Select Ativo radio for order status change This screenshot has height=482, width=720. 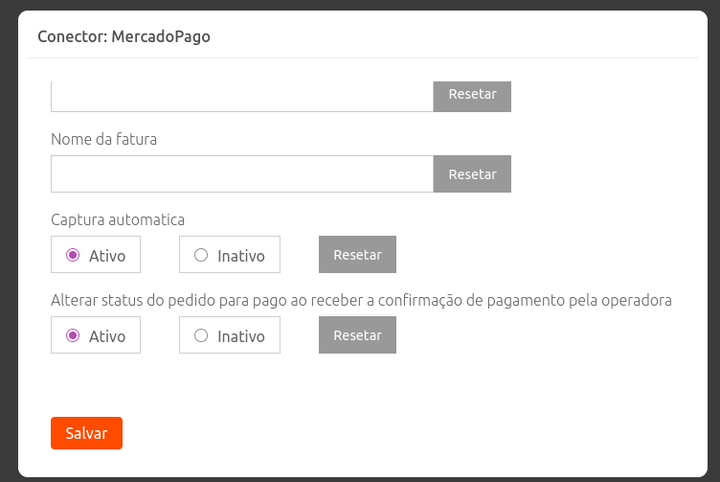pyautogui.click(x=73, y=335)
